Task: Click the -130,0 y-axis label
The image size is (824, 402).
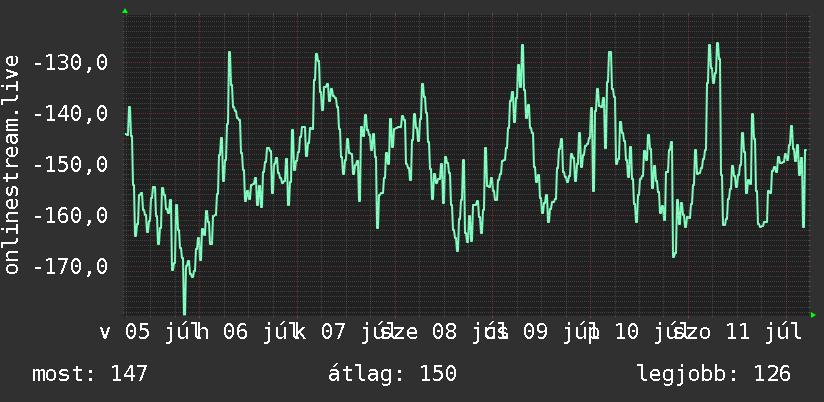Action: (70, 64)
